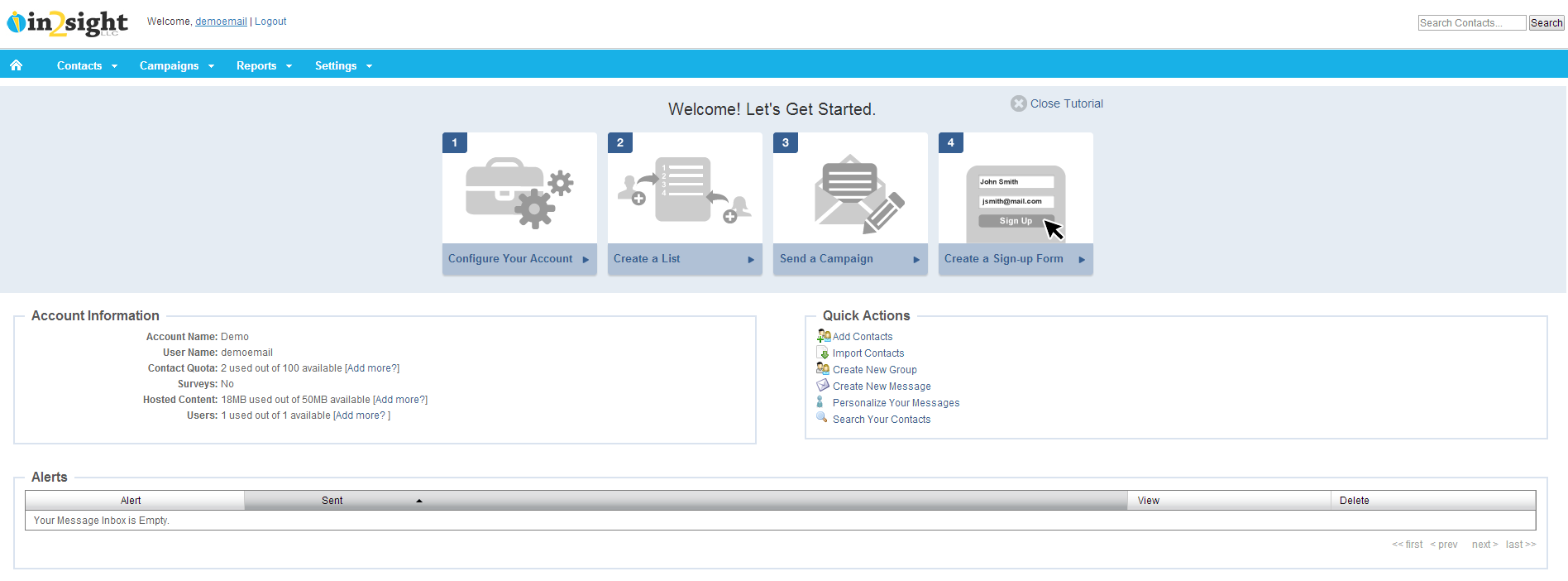Image resolution: width=1568 pixels, height=581 pixels.
Task: Click the Create New Group icon
Action: click(x=823, y=369)
